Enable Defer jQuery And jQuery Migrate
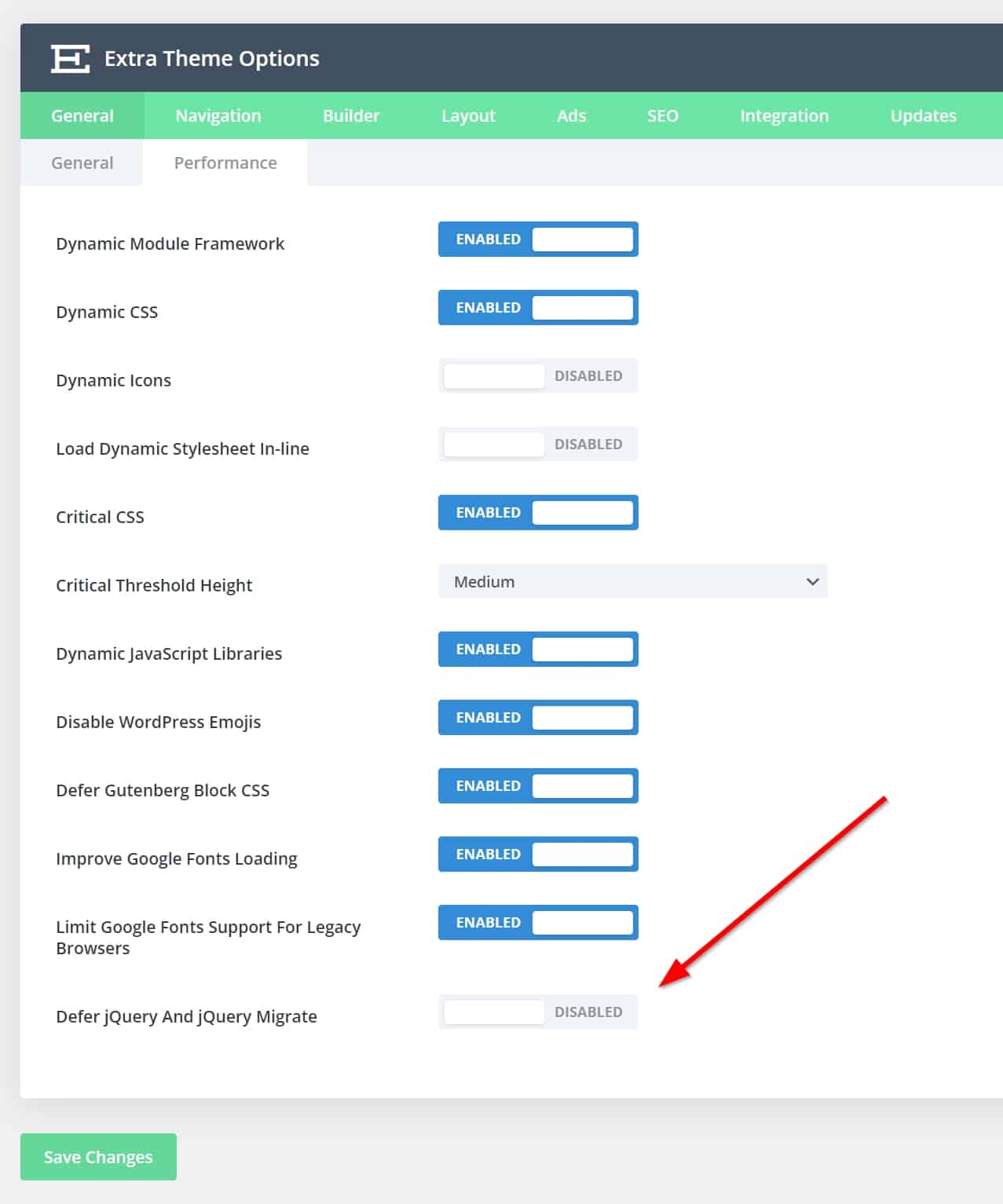Screen dimensions: 1003x1204 click(x=538, y=1012)
